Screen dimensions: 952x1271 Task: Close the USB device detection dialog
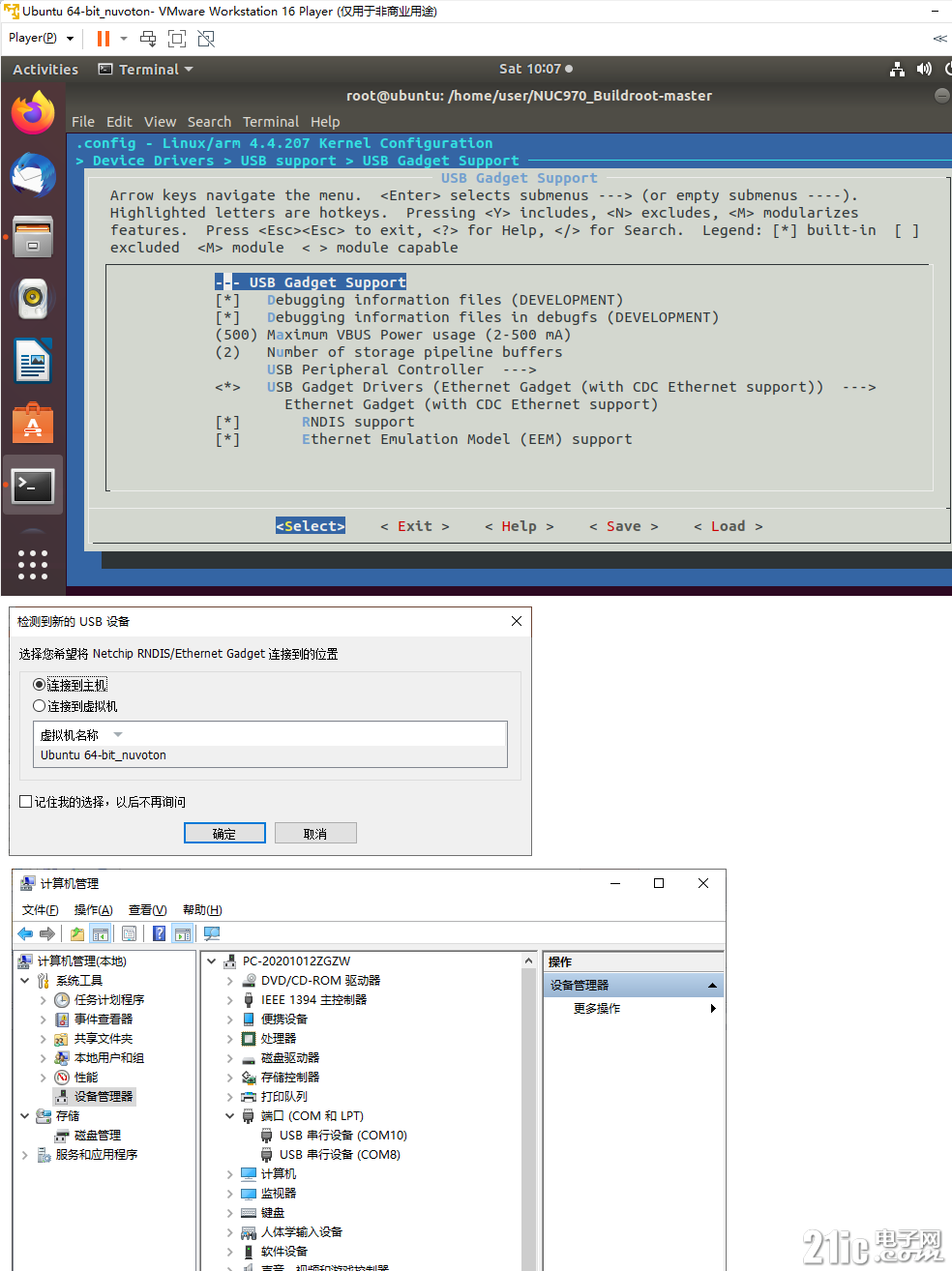click(x=517, y=621)
